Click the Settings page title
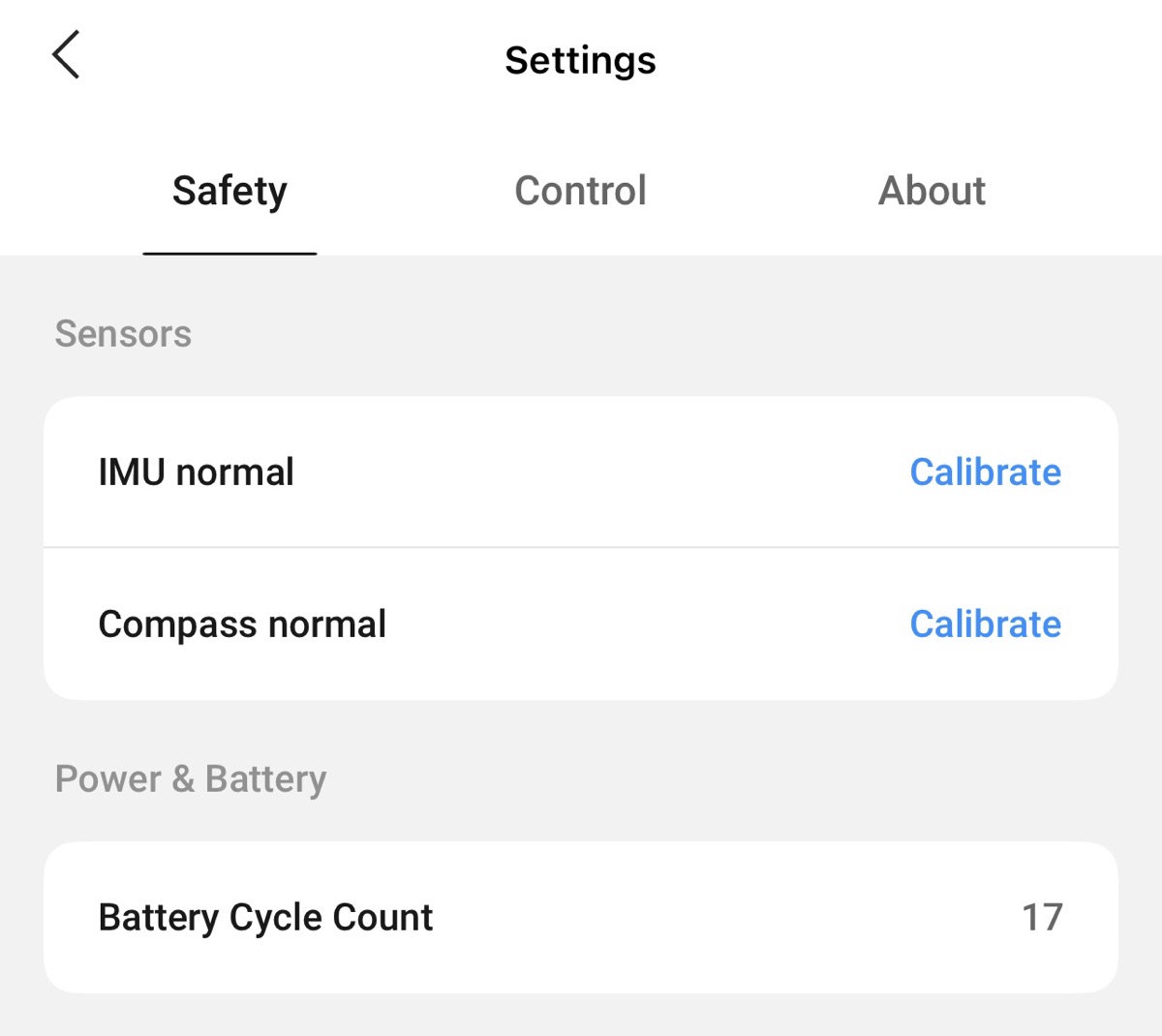The width and height of the screenshot is (1162, 1036). (580, 60)
